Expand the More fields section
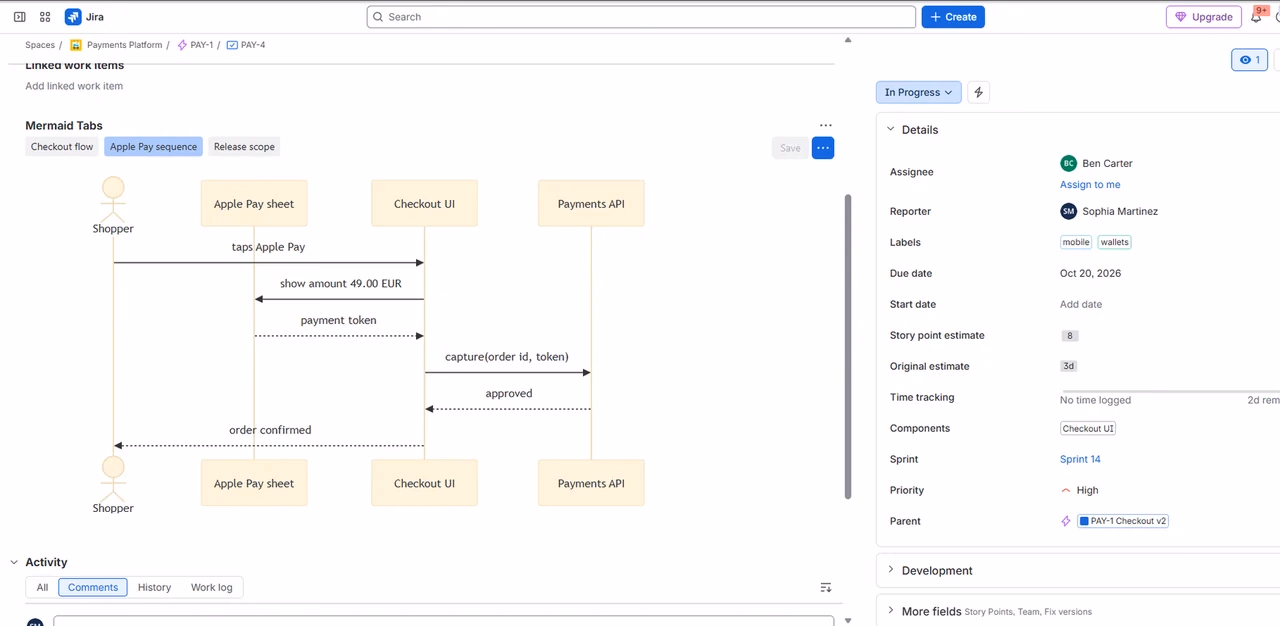 (x=891, y=611)
